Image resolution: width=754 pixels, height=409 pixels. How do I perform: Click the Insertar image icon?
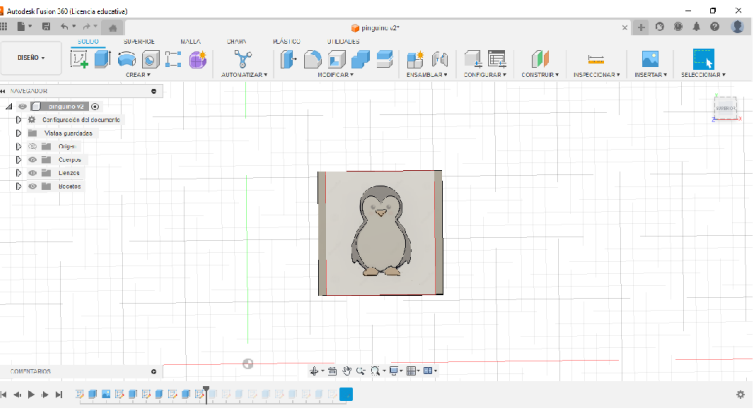pos(650,59)
